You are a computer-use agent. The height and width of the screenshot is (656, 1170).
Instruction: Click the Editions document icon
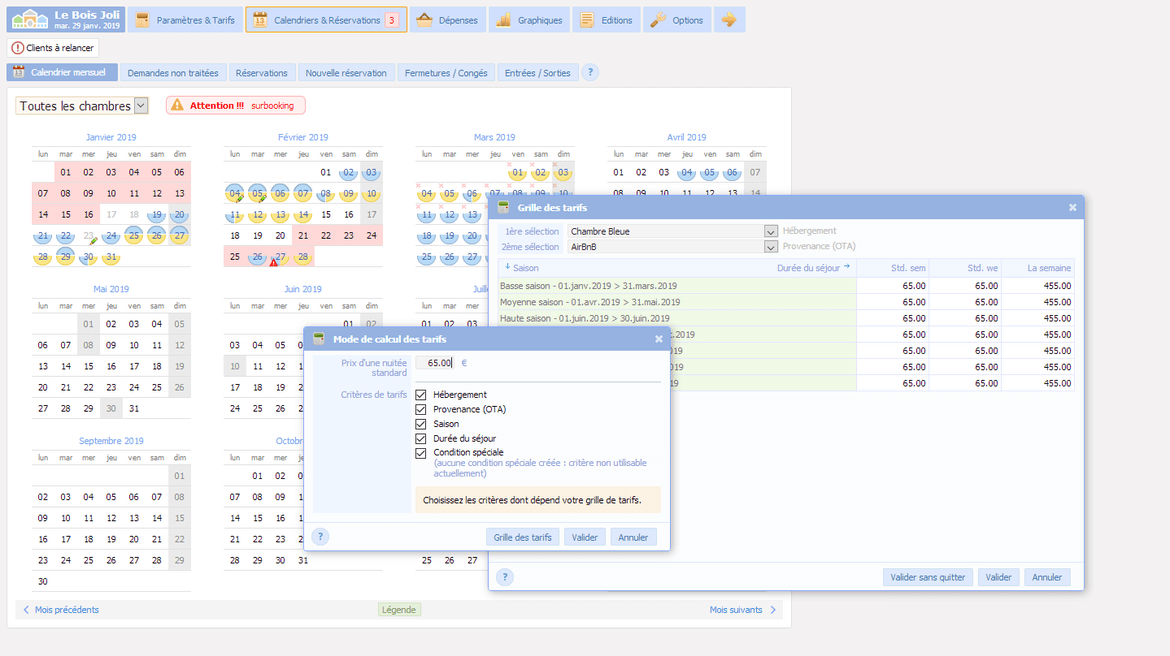point(587,20)
